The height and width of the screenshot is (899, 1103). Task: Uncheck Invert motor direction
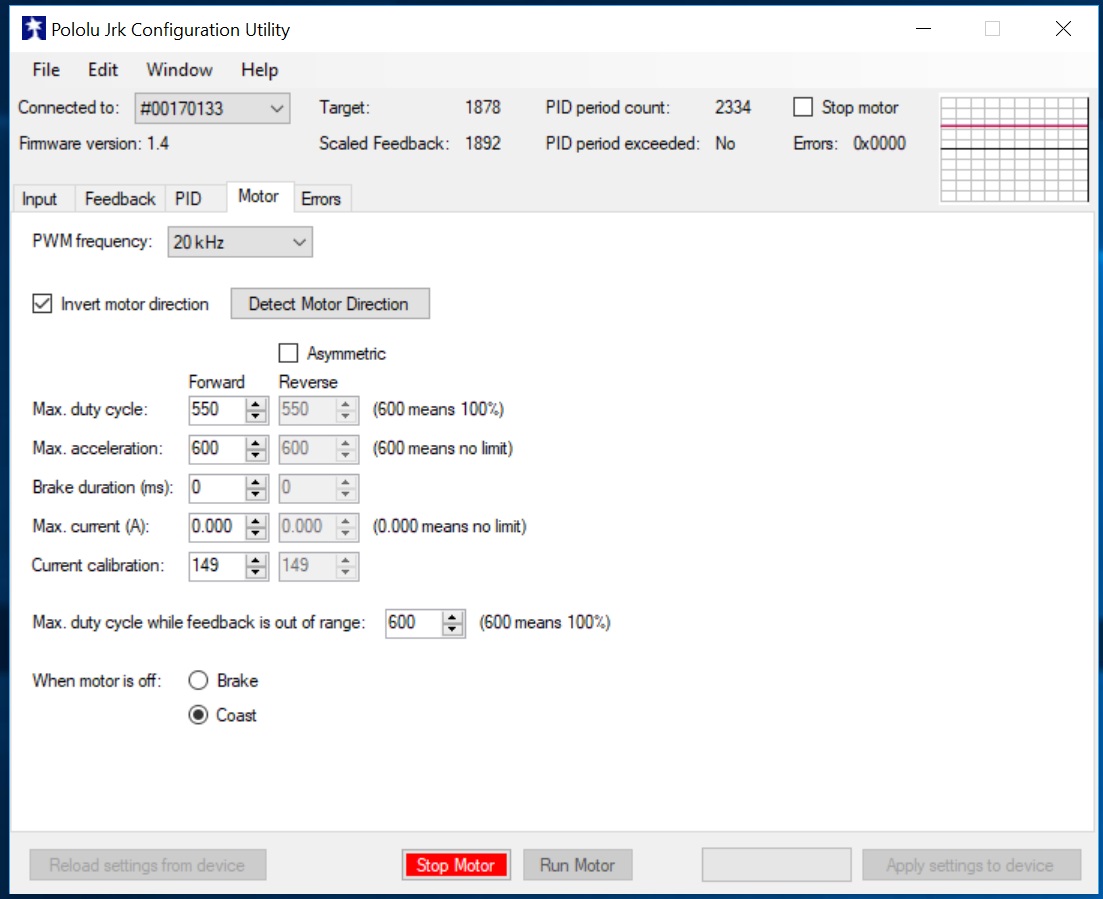point(42,304)
